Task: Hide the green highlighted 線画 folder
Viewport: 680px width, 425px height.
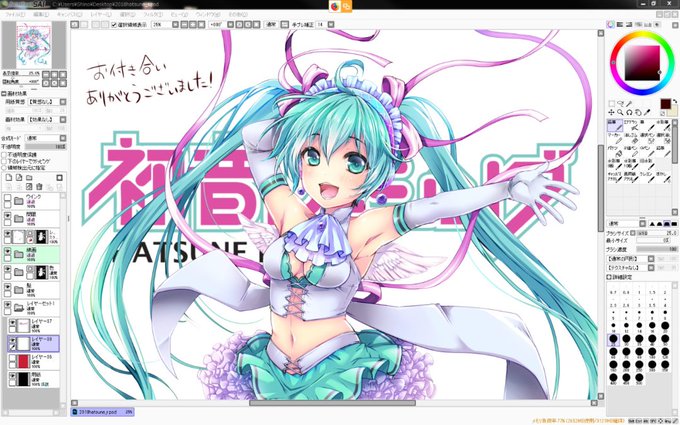Action: tap(7, 252)
